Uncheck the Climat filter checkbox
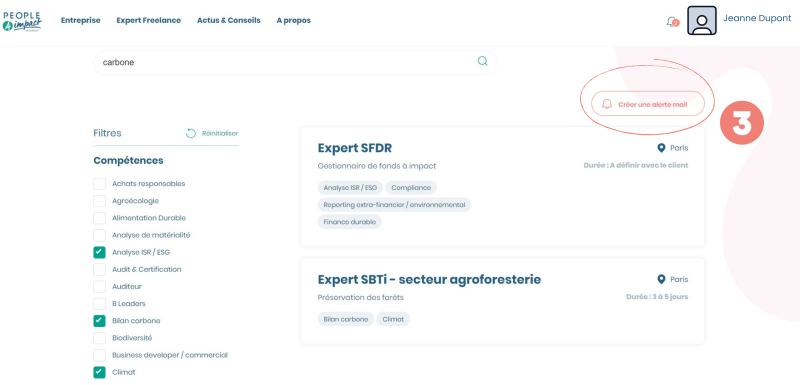Image resolution: width=800 pixels, height=385 pixels. 99,372
